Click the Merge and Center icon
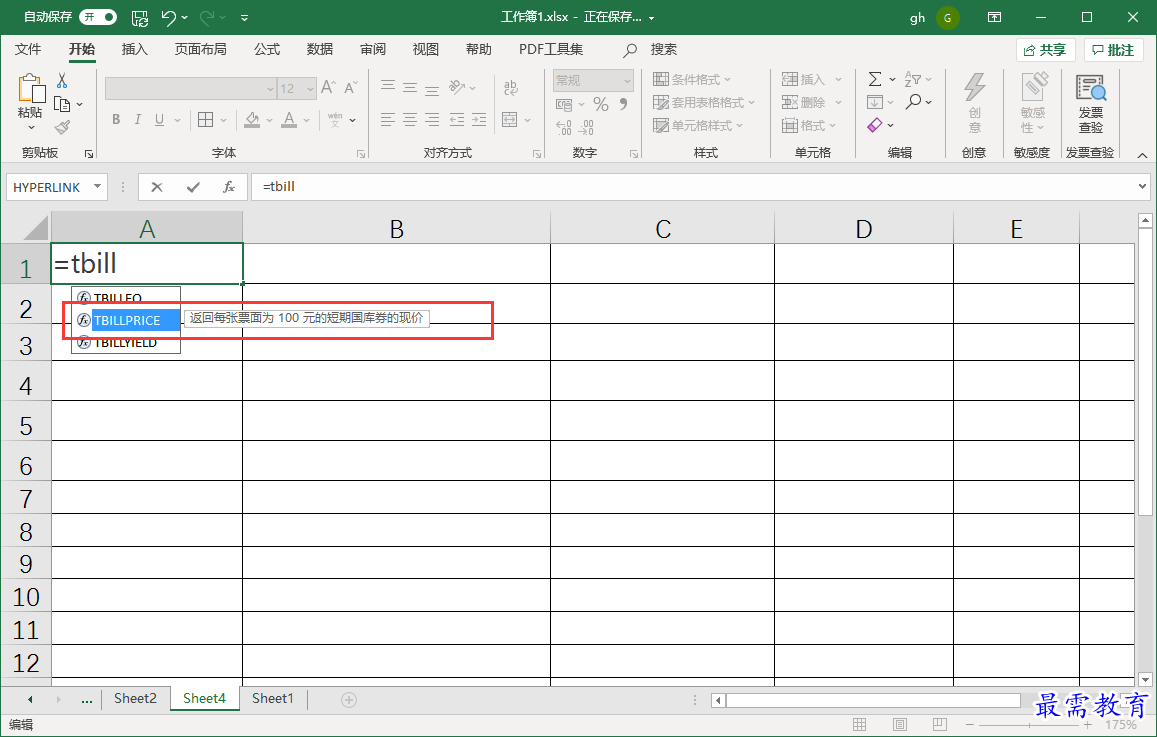 (509, 120)
